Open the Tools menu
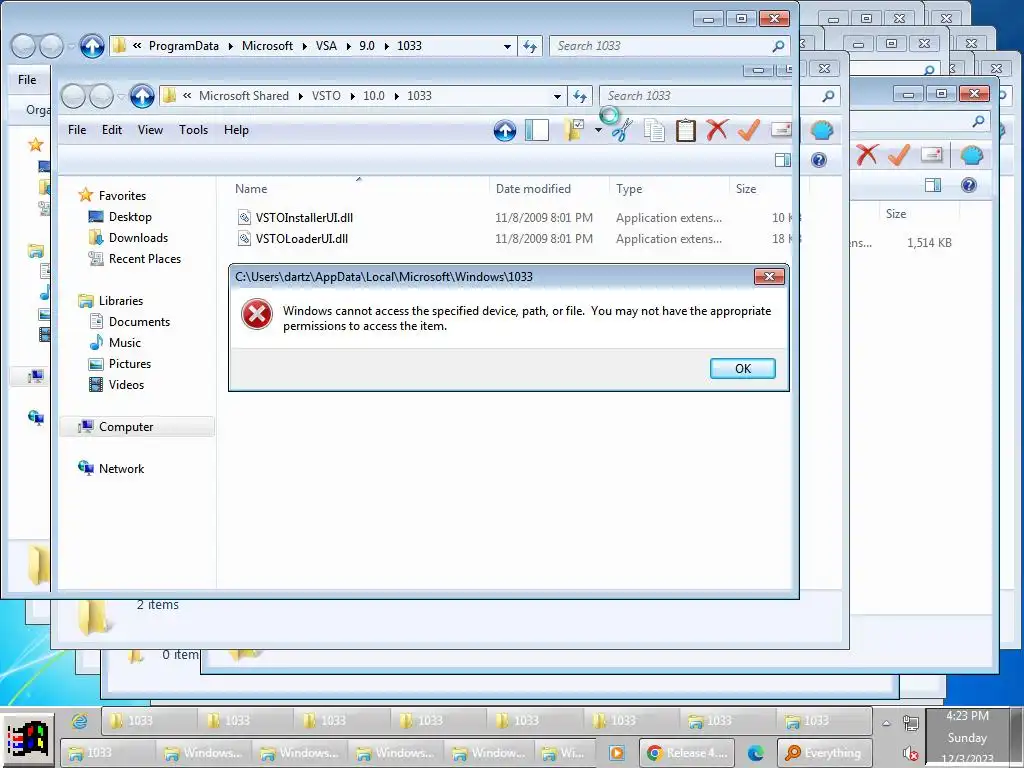This screenshot has width=1024, height=768. tap(193, 130)
